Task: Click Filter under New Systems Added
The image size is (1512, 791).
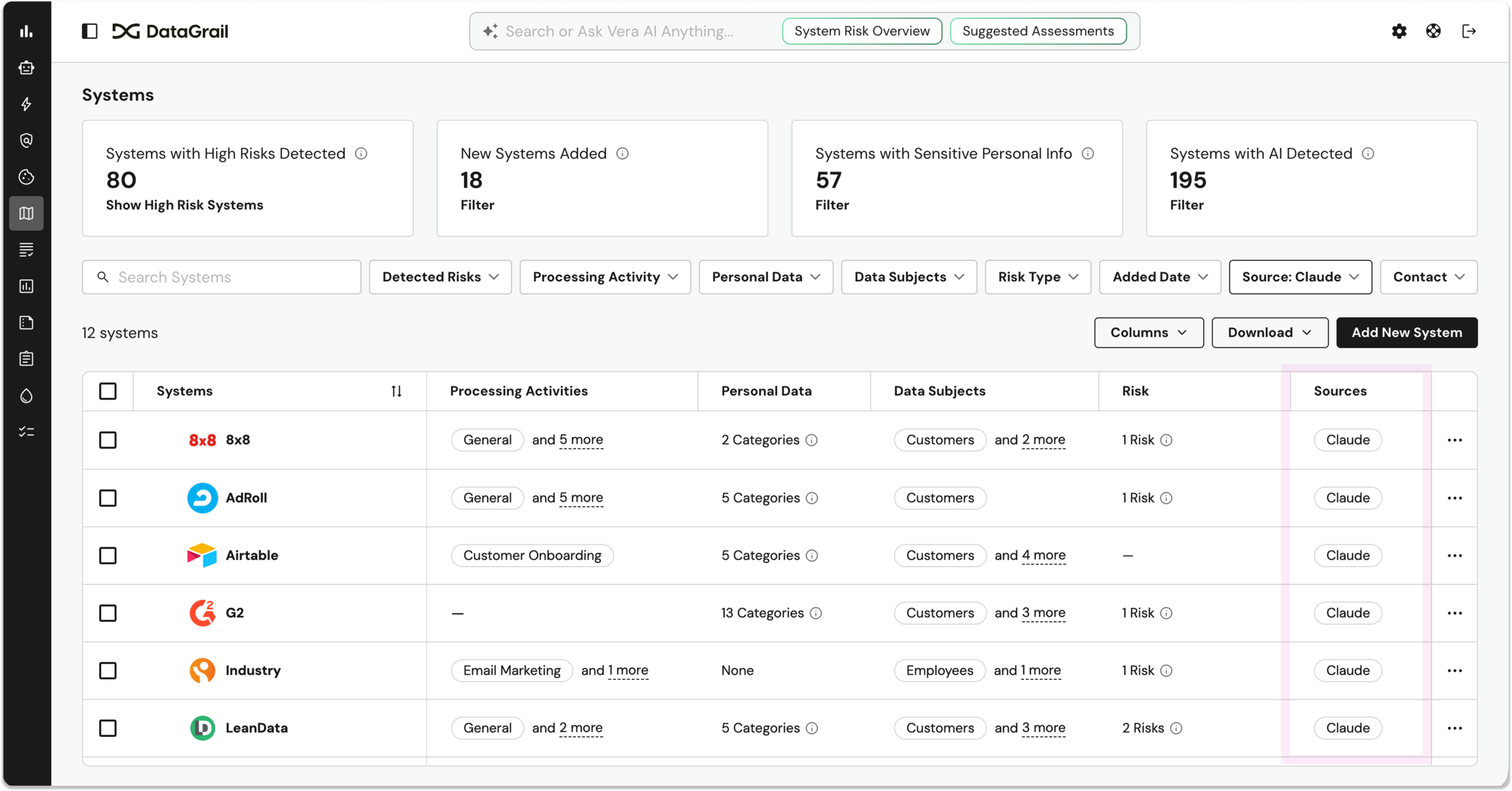Action: (477, 205)
